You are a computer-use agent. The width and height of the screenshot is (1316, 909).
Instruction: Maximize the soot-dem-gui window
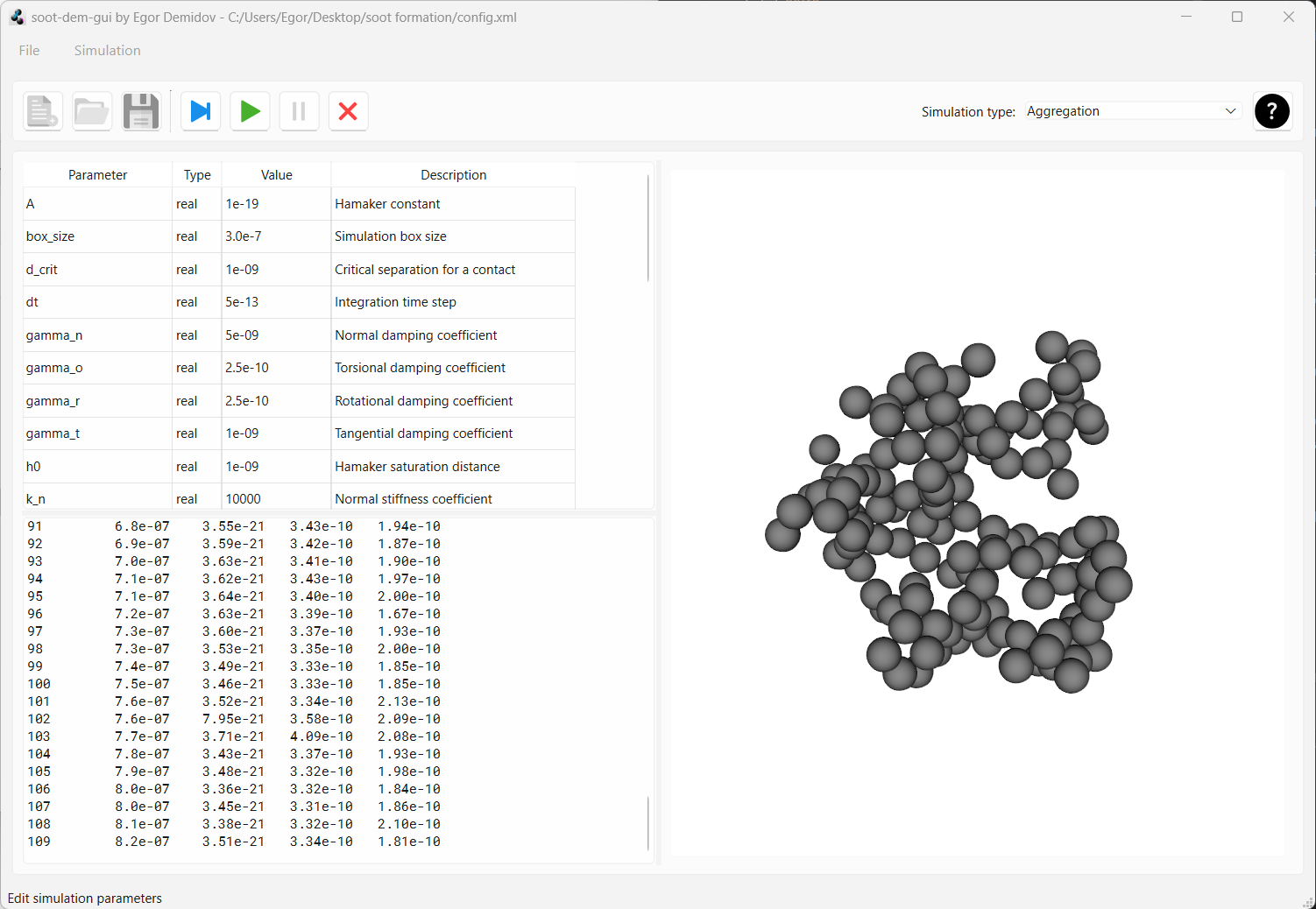tap(1237, 17)
